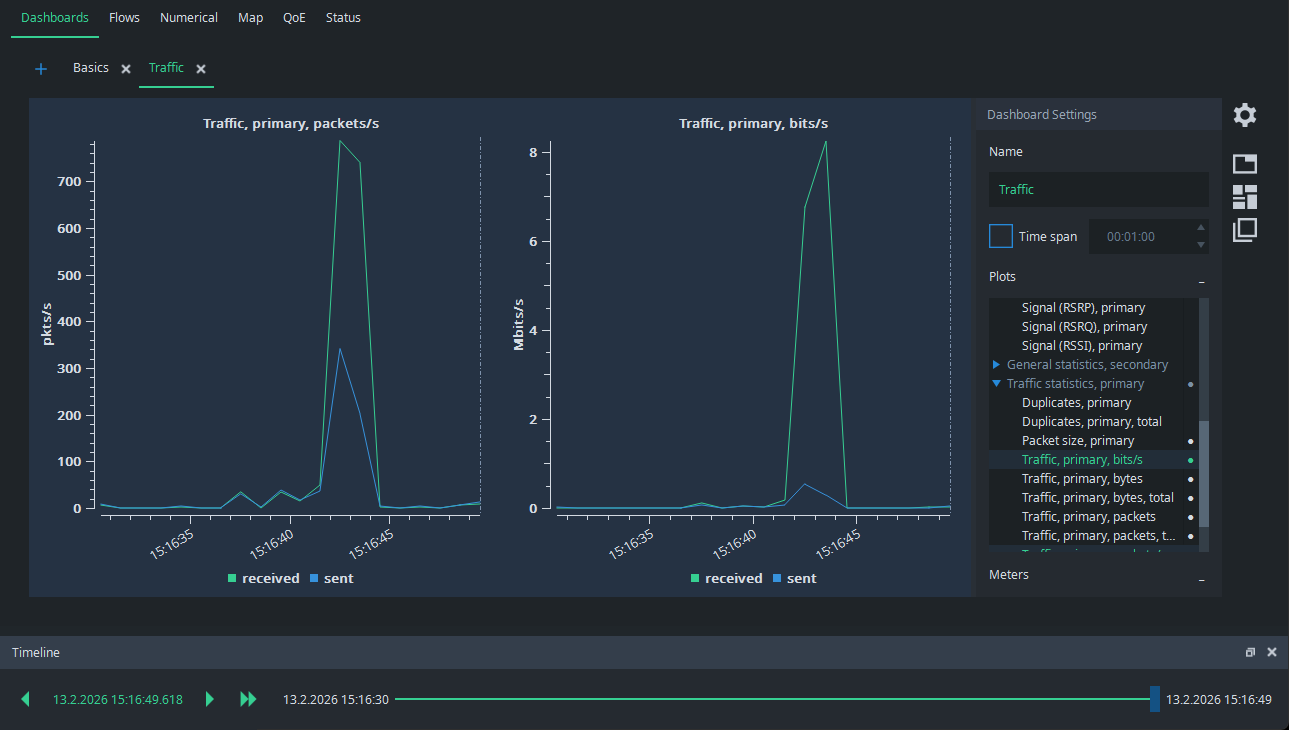Screen dimensions: 1289x730
Task: Click the duplicate dashboard icon
Action: [x=1244, y=230]
